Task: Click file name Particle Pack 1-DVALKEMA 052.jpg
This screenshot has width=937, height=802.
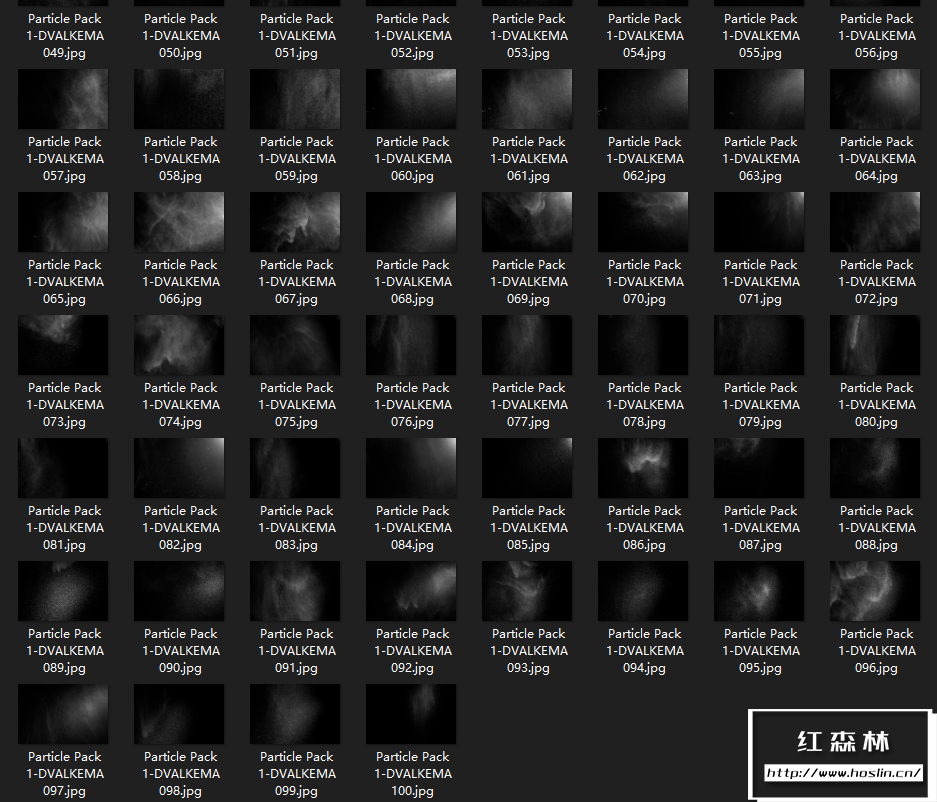Action: pyautogui.click(x=412, y=36)
